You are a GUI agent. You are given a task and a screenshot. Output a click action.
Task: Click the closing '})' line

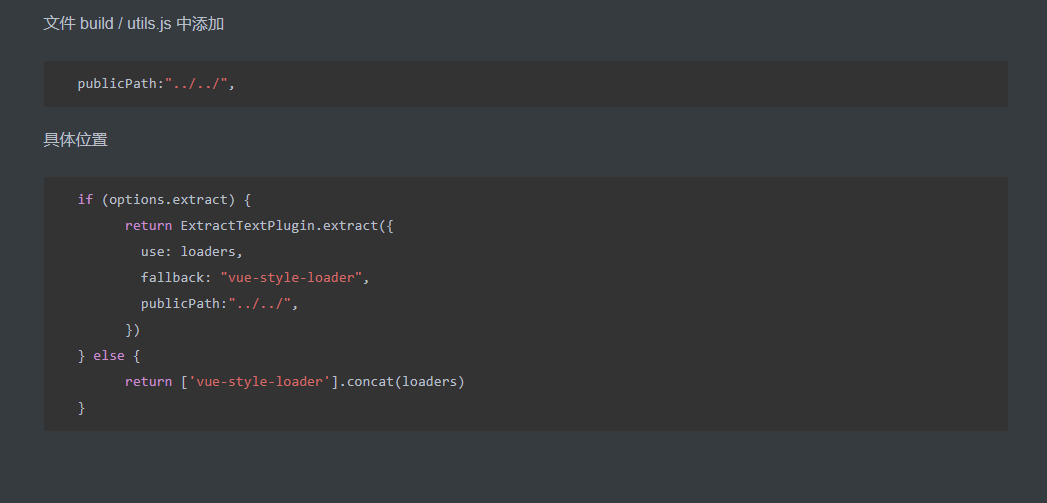132,330
